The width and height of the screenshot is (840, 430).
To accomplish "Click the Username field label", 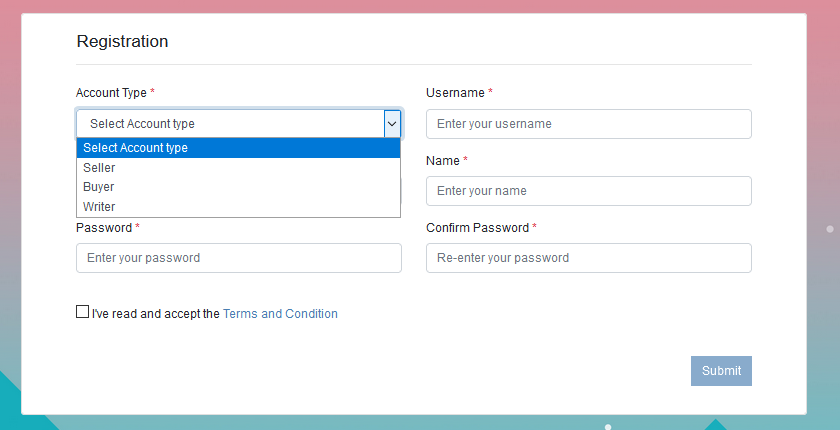I will tap(455, 93).
